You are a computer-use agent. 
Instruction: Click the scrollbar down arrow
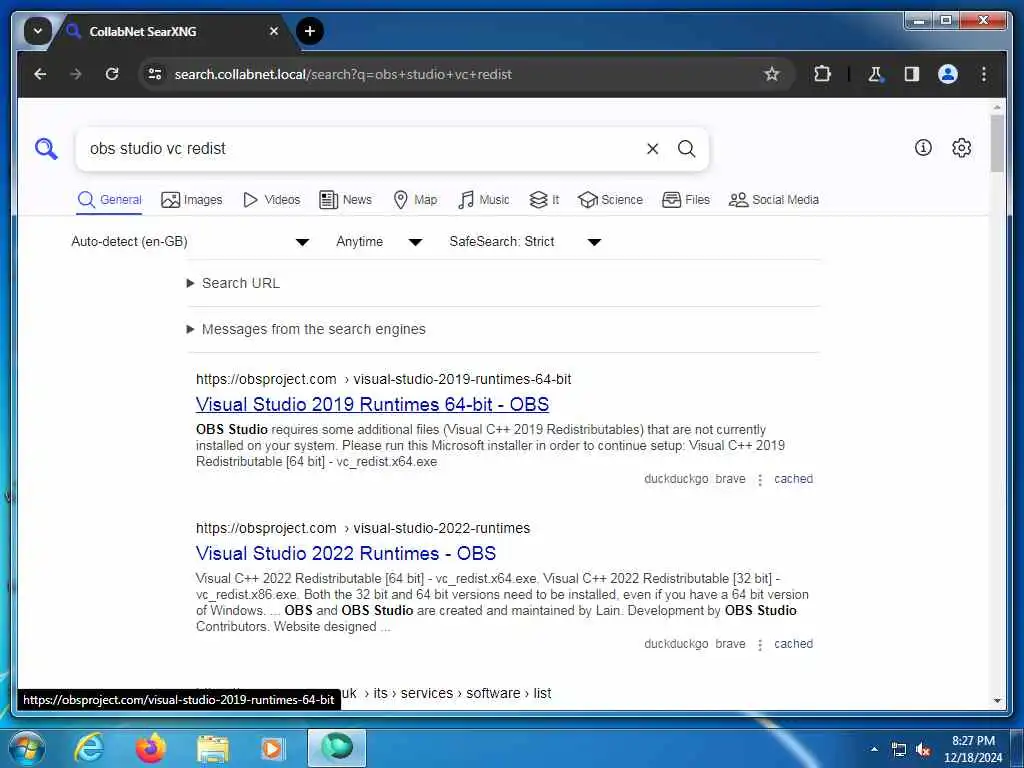pos(997,701)
